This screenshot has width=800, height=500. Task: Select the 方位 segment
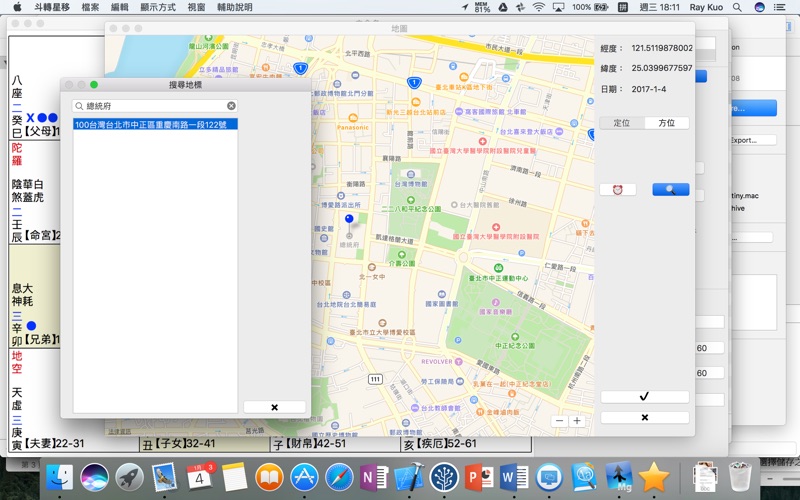coord(666,122)
